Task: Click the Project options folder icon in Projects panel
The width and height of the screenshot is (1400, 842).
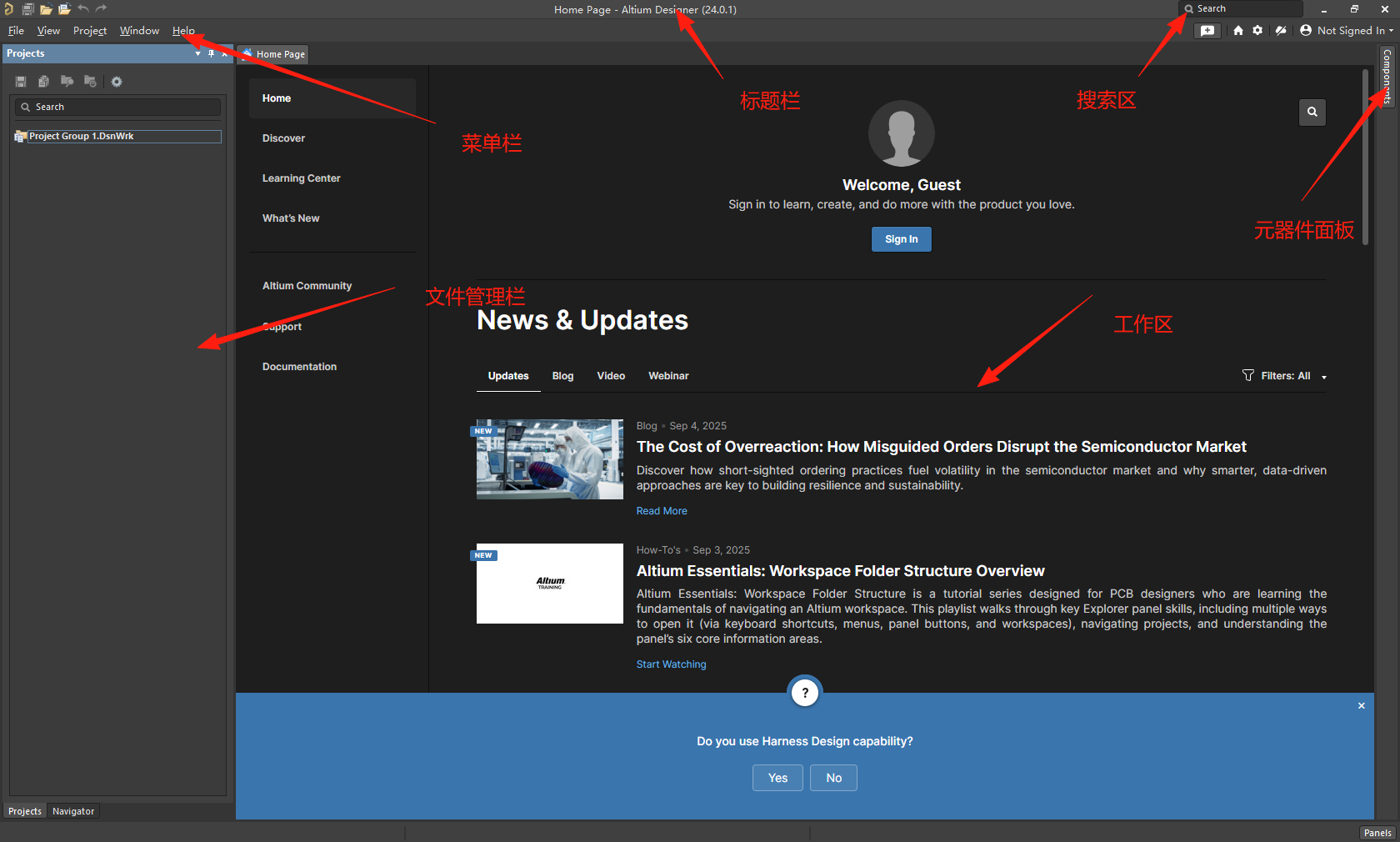Action: coord(90,82)
